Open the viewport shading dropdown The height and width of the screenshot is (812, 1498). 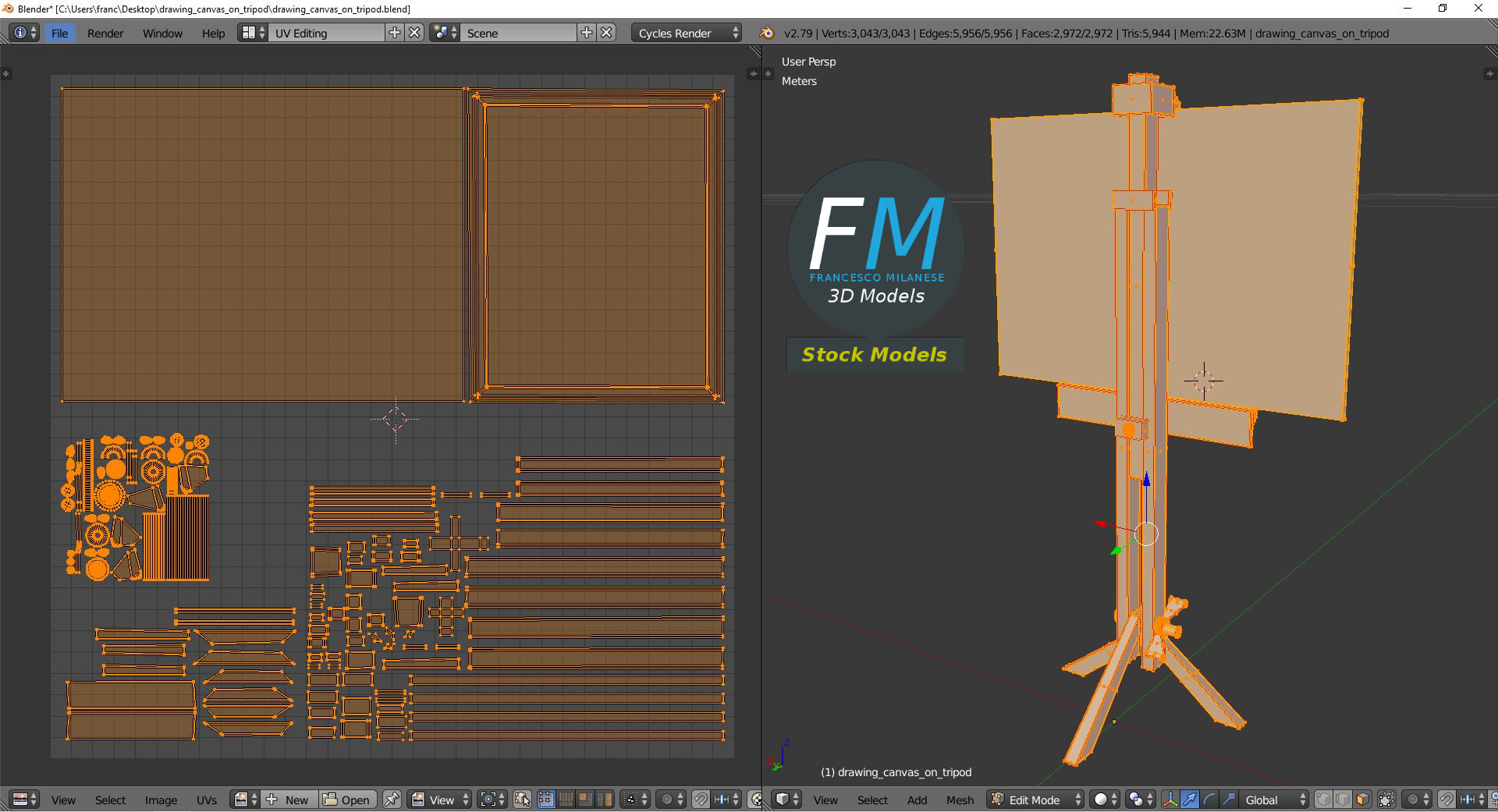[x=1105, y=800]
